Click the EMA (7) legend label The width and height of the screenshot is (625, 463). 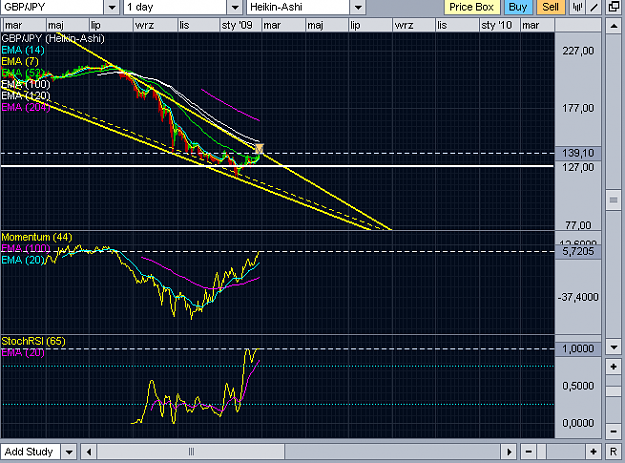[20, 61]
